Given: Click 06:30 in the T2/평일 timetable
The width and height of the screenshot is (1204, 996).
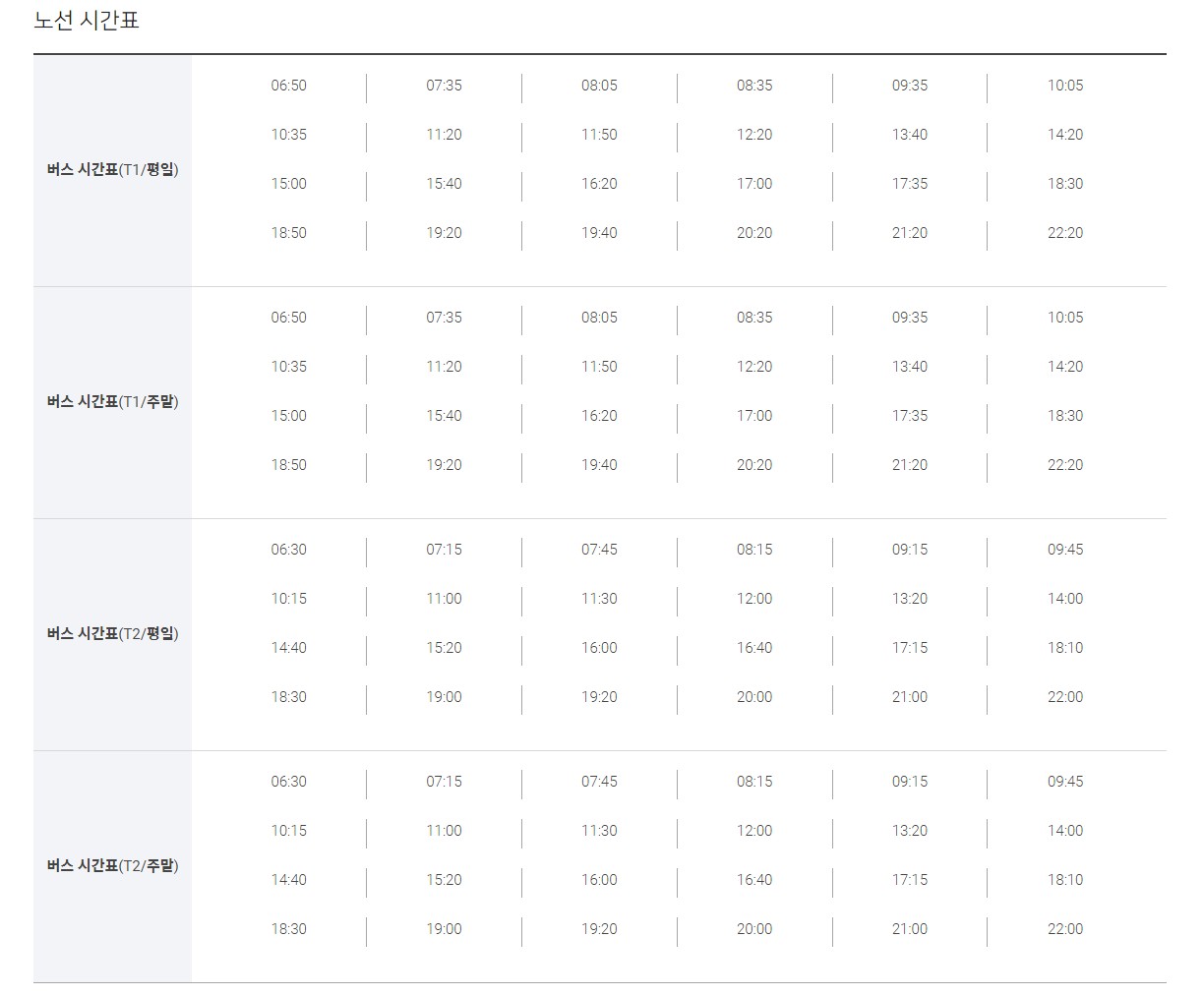Looking at the screenshot, I should pyautogui.click(x=289, y=550).
